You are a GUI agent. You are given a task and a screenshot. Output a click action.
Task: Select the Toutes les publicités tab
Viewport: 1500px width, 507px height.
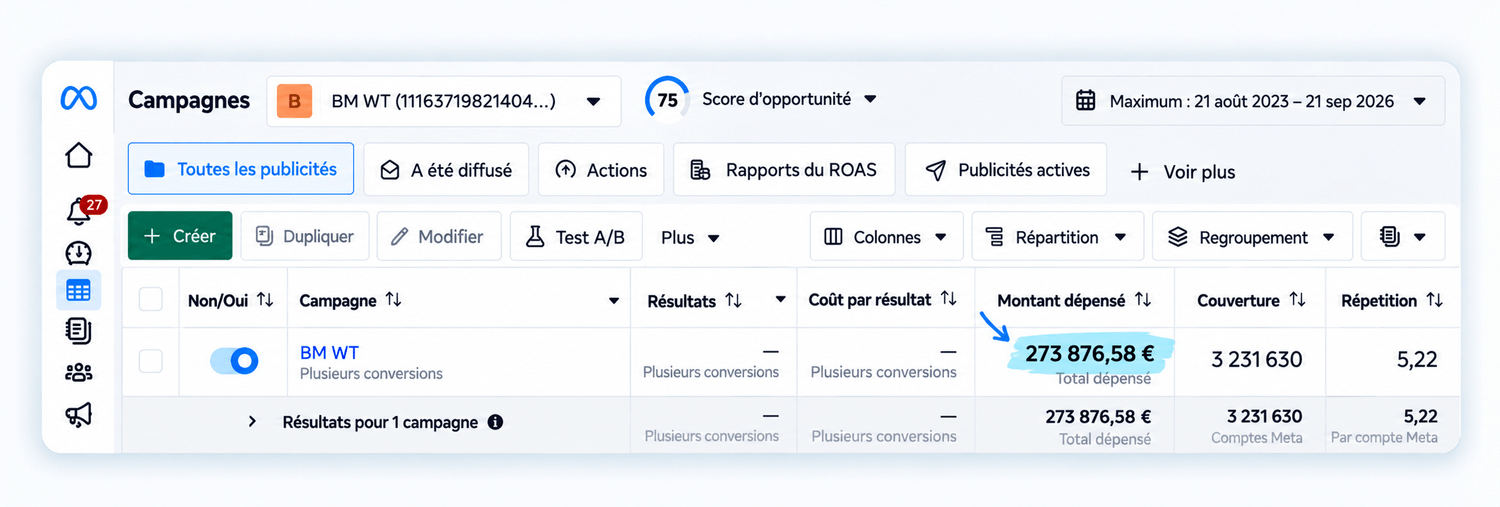coord(241,169)
